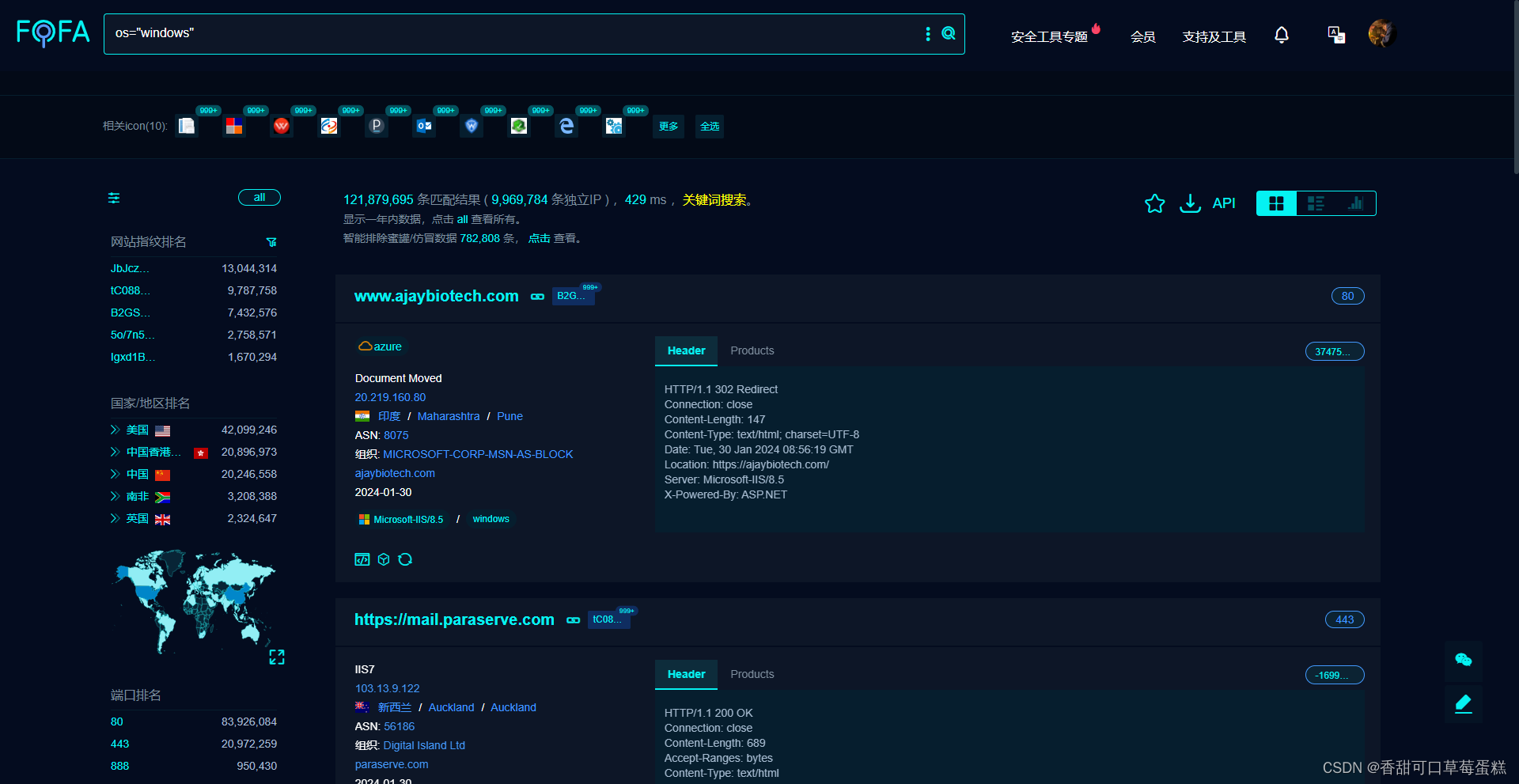Open the notification bell
Image resolution: width=1519 pixels, height=784 pixels.
pos(1282,35)
